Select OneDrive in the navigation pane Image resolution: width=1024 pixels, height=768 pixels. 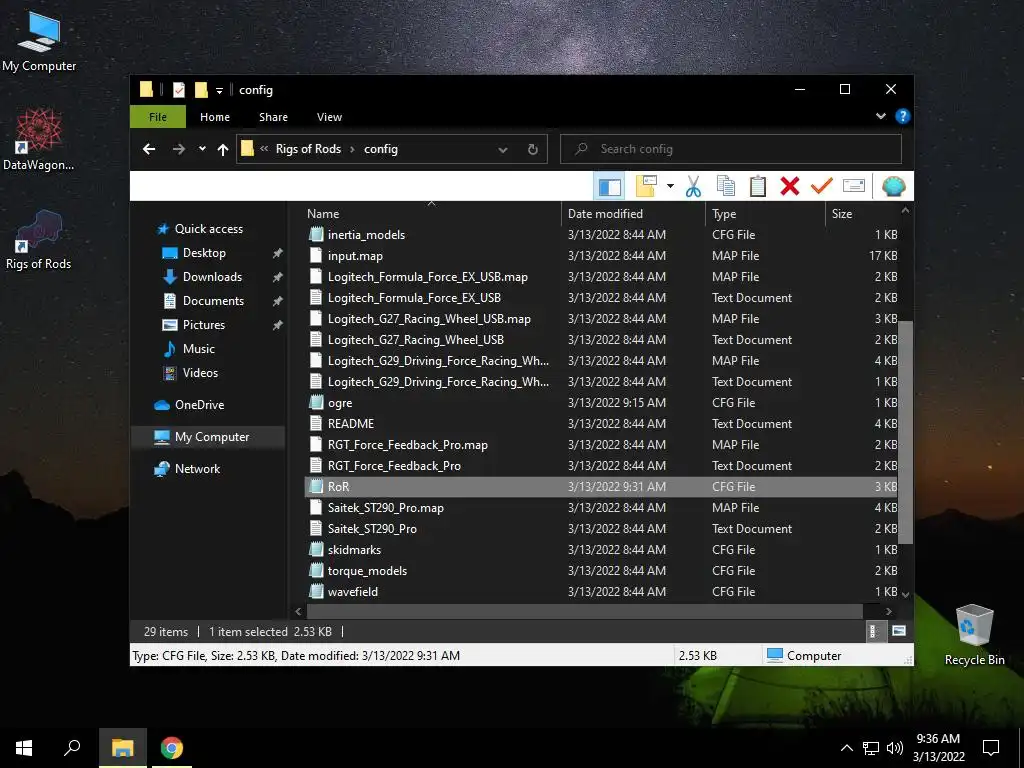coord(199,405)
